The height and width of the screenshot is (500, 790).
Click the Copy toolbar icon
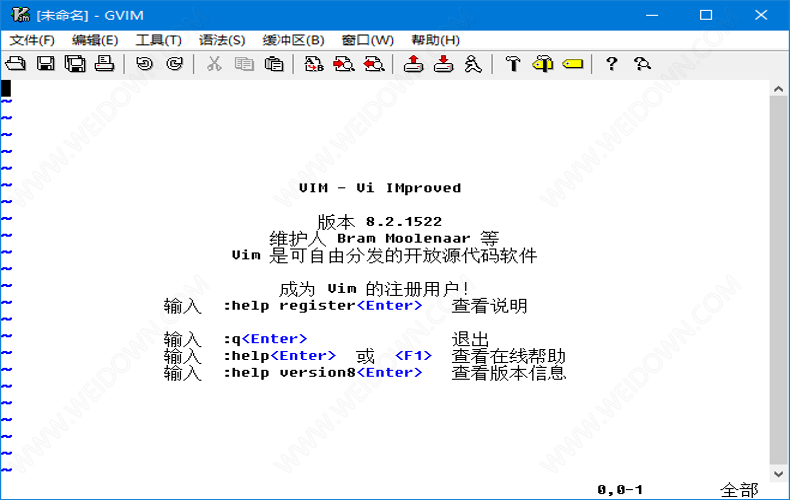[244, 64]
